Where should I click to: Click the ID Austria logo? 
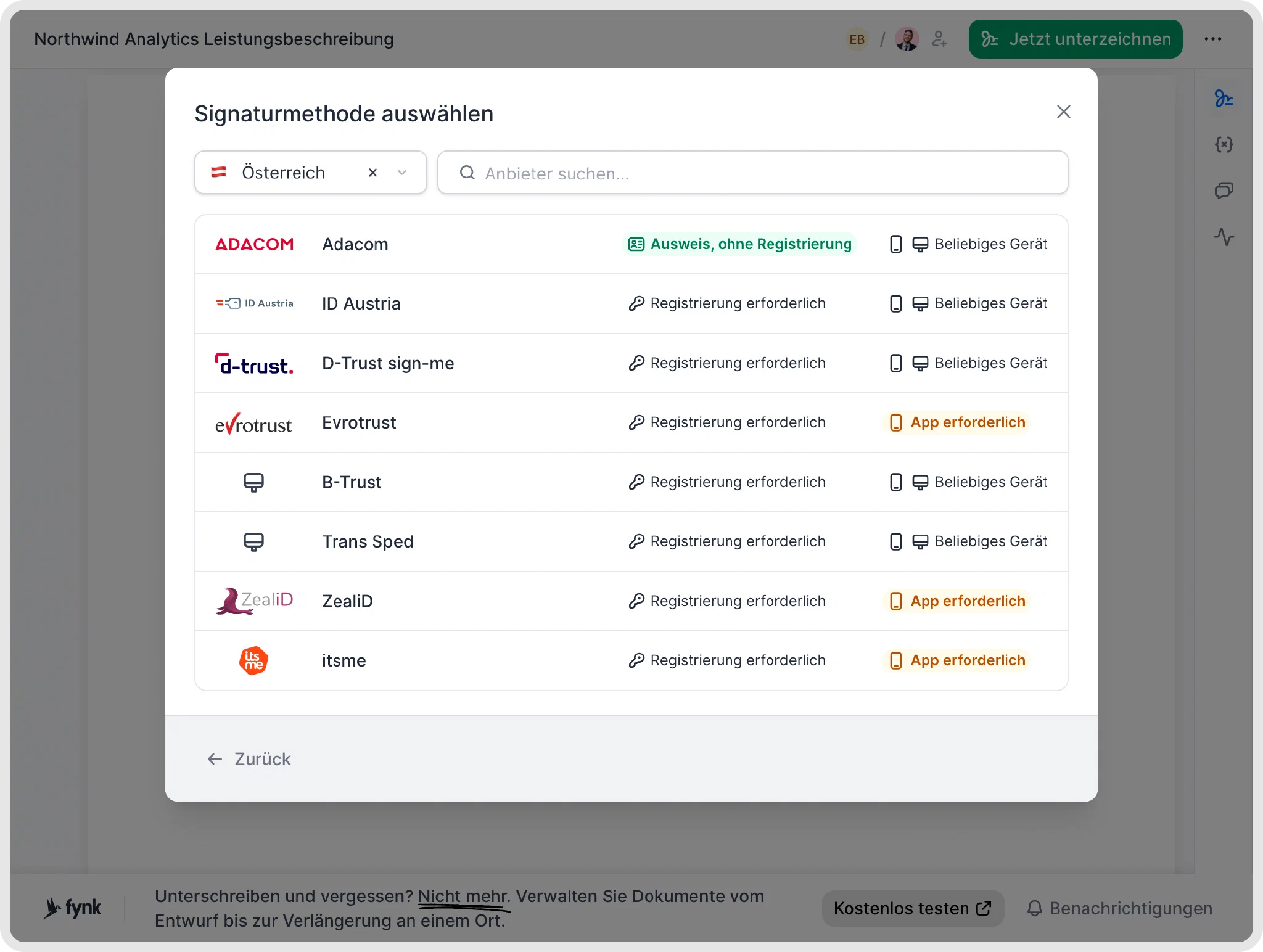[x=254, y=303]
